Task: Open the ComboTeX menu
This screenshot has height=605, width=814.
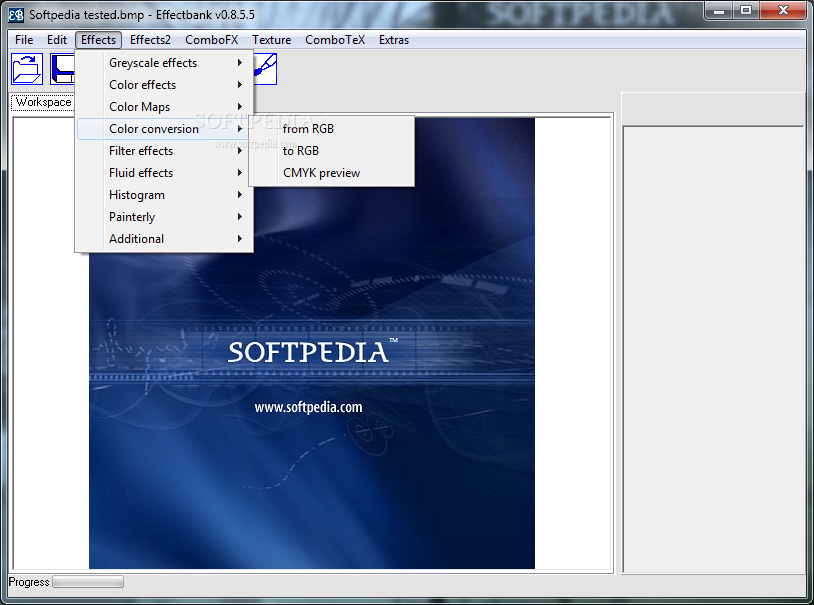Action: coord(335,40)
